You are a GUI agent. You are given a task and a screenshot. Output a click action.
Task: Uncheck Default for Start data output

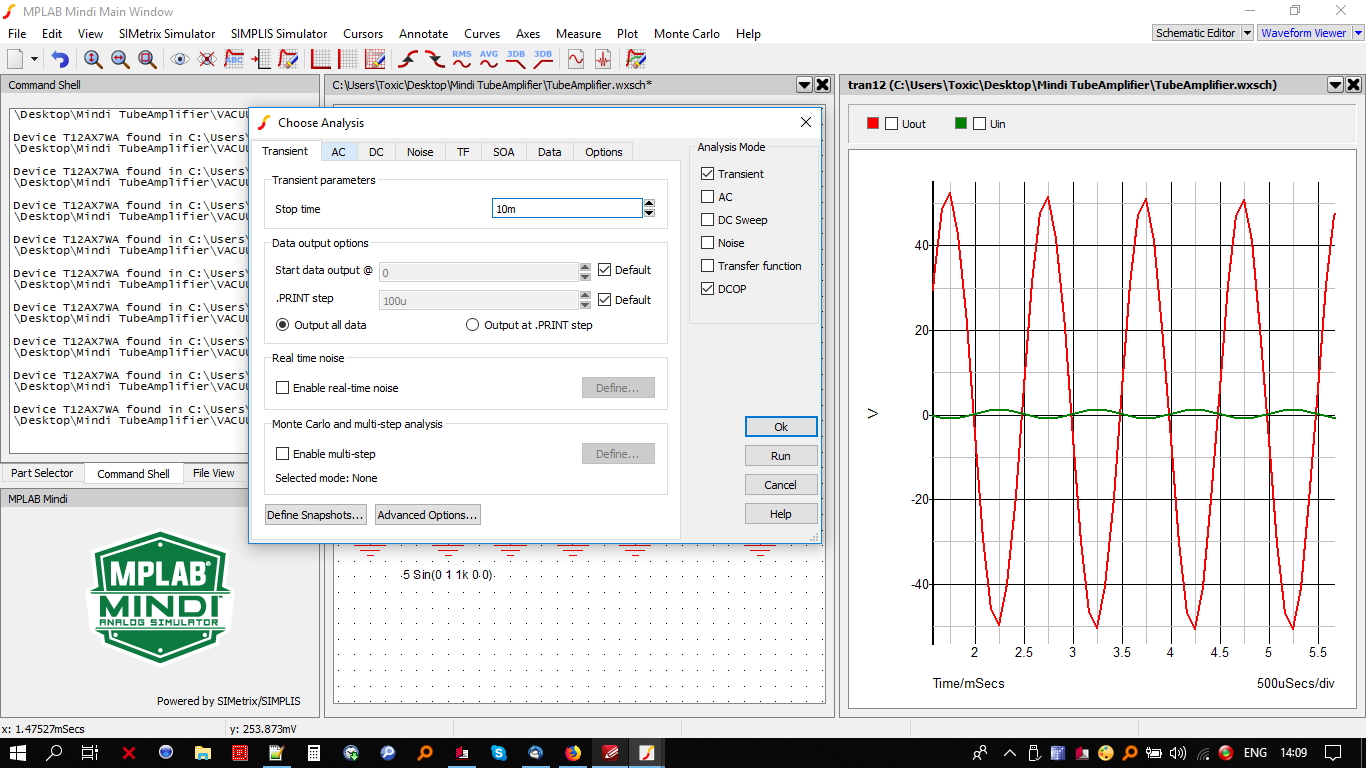[604, 270]
